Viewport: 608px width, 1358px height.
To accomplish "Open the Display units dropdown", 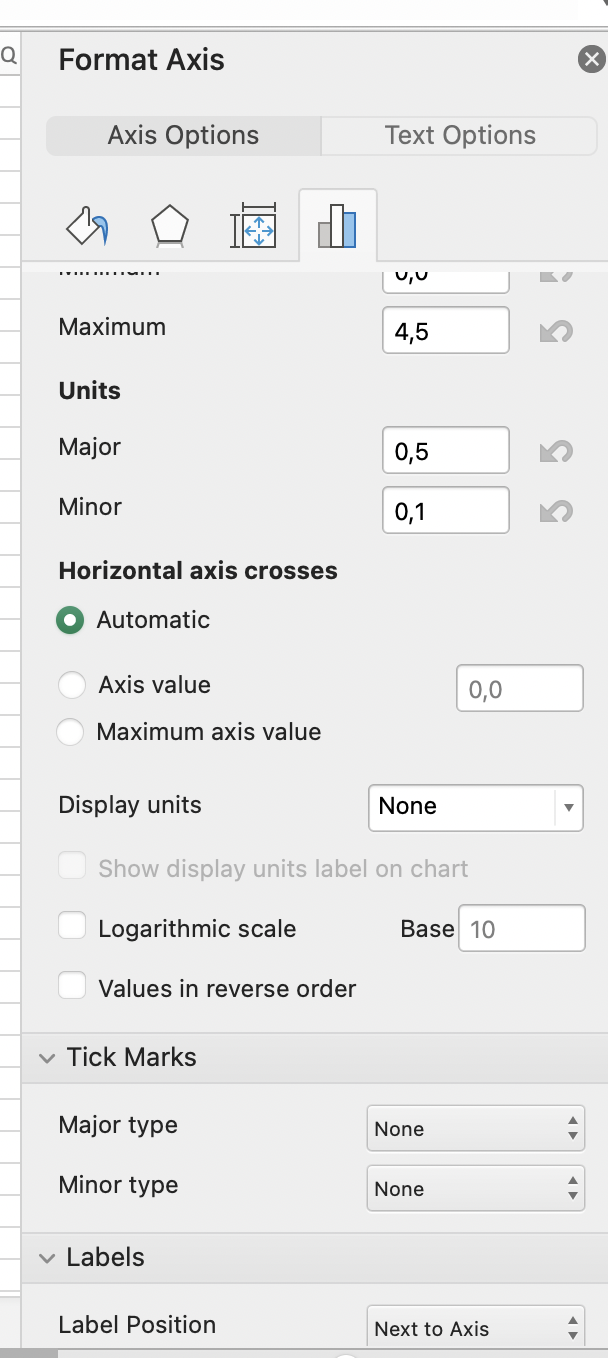I will [476, 807].
